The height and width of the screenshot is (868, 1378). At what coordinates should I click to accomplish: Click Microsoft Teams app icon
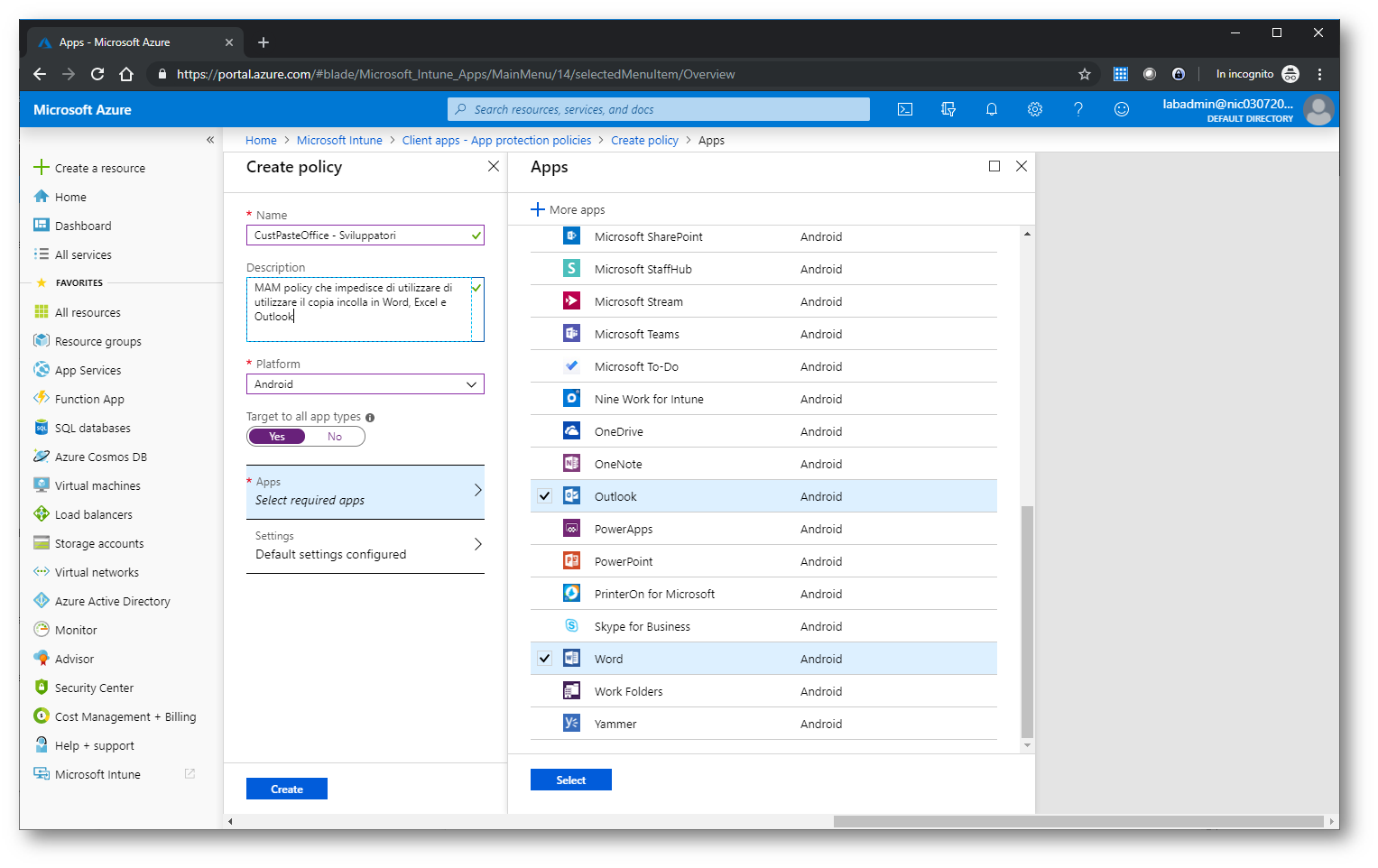coord(571,334)
